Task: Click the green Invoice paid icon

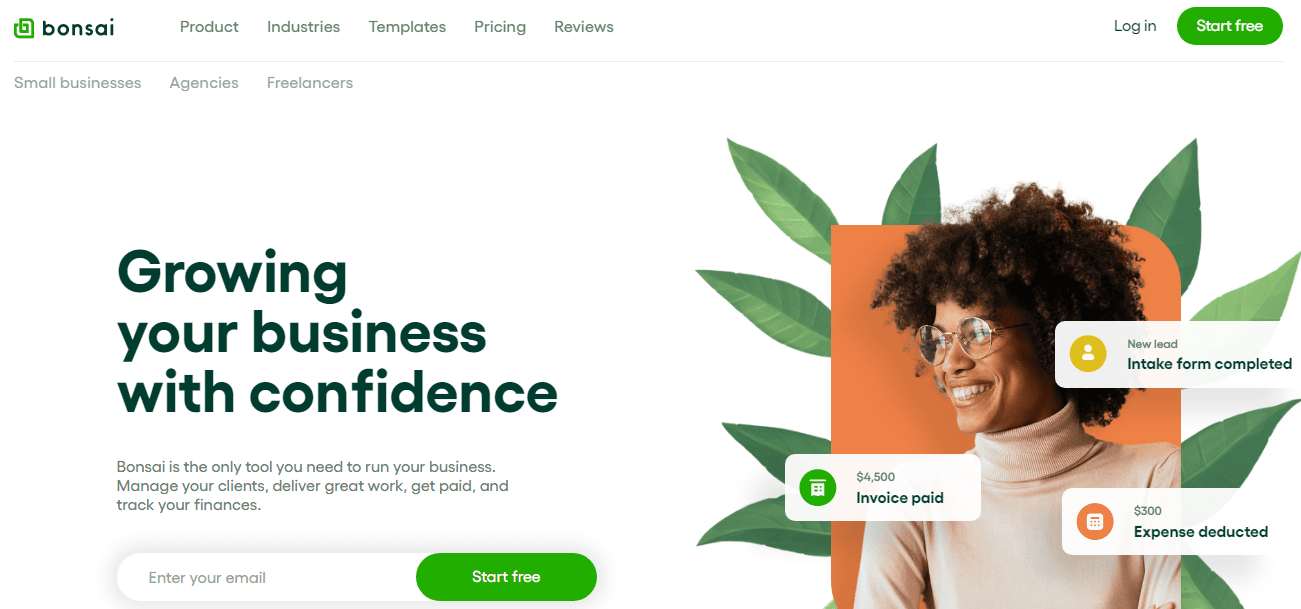Action: [818, 487]
